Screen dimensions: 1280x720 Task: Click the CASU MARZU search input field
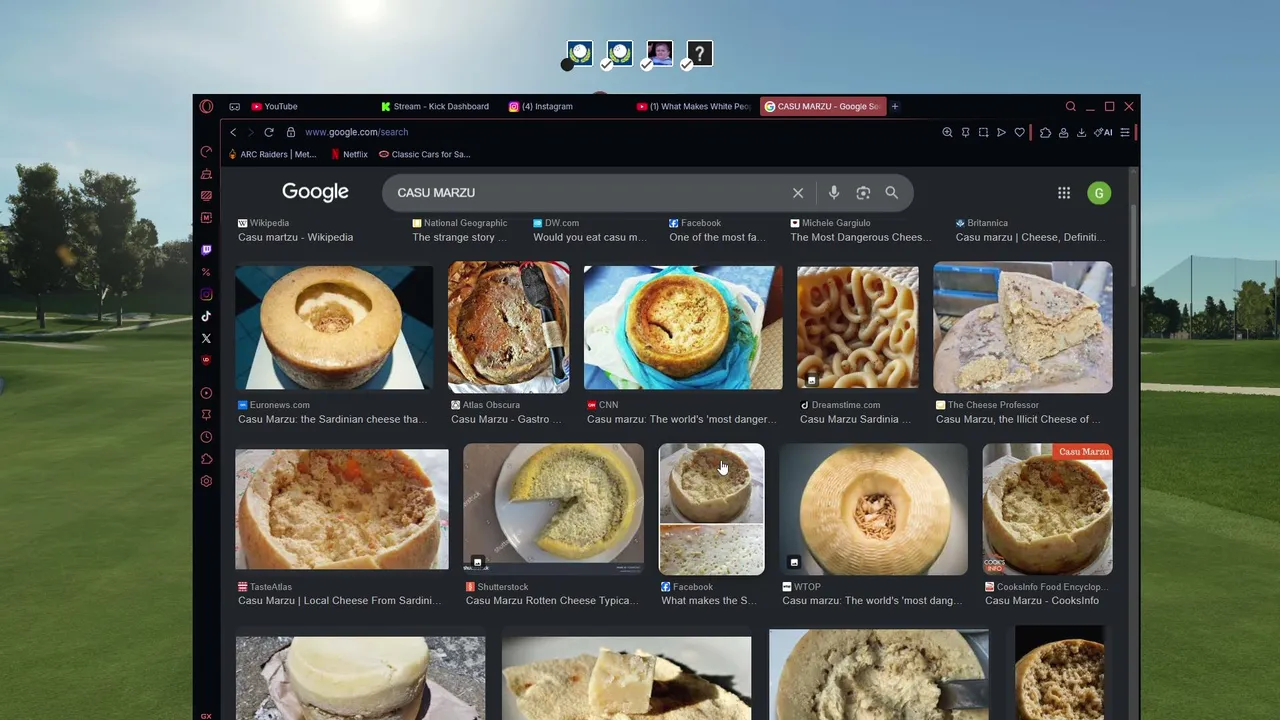(x=590, y=193)
